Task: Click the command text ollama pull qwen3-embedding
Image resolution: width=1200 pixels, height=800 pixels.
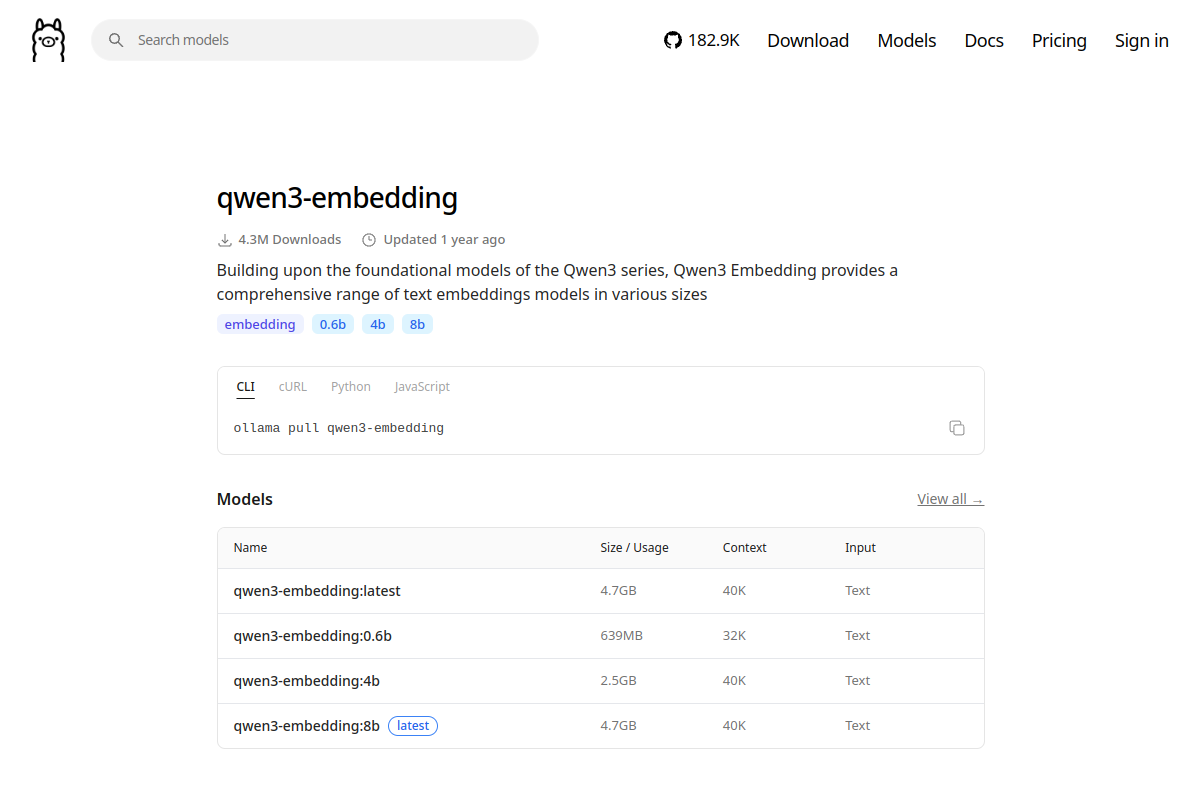Action: 339,428
